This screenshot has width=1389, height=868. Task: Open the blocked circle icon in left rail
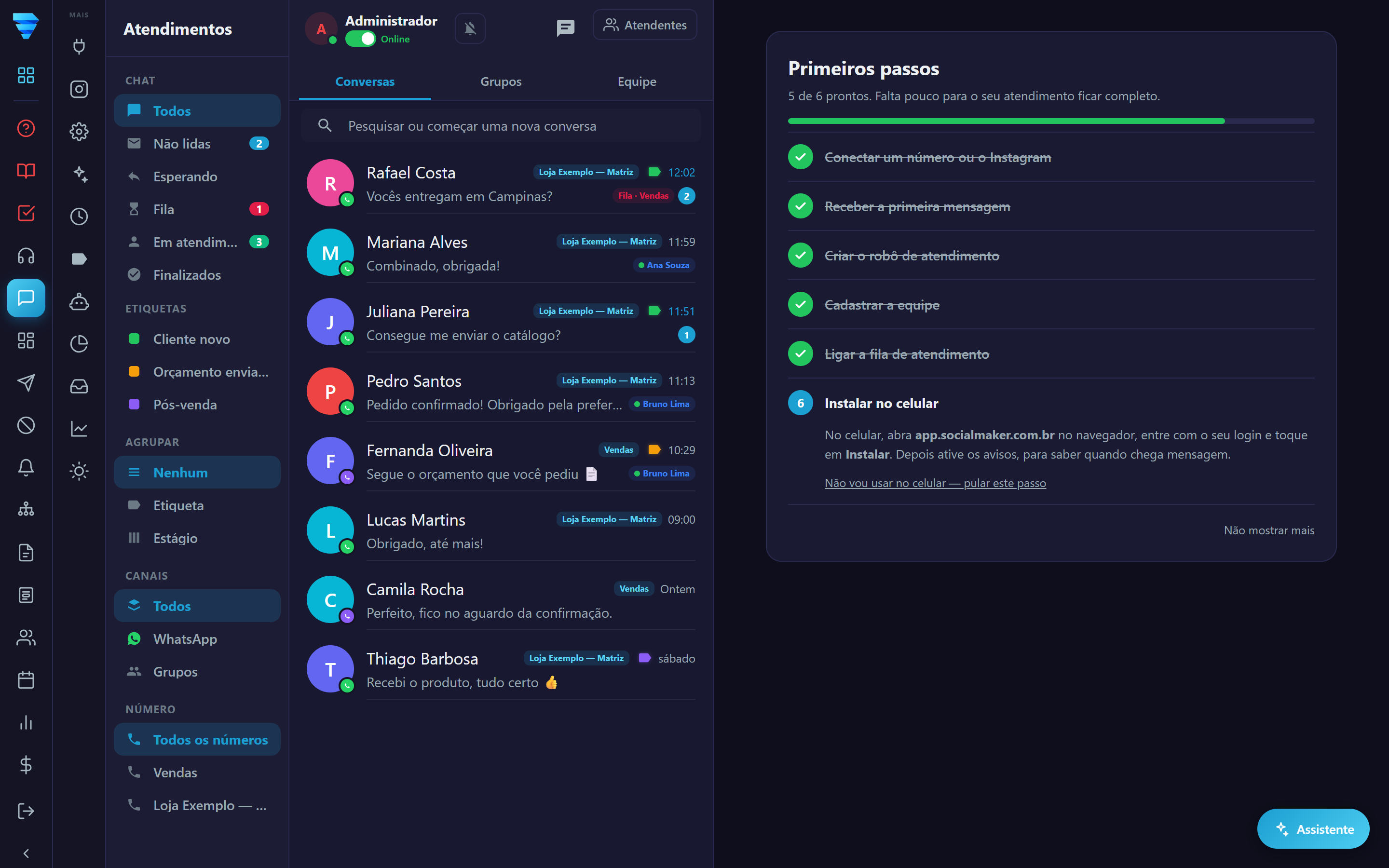26,425
